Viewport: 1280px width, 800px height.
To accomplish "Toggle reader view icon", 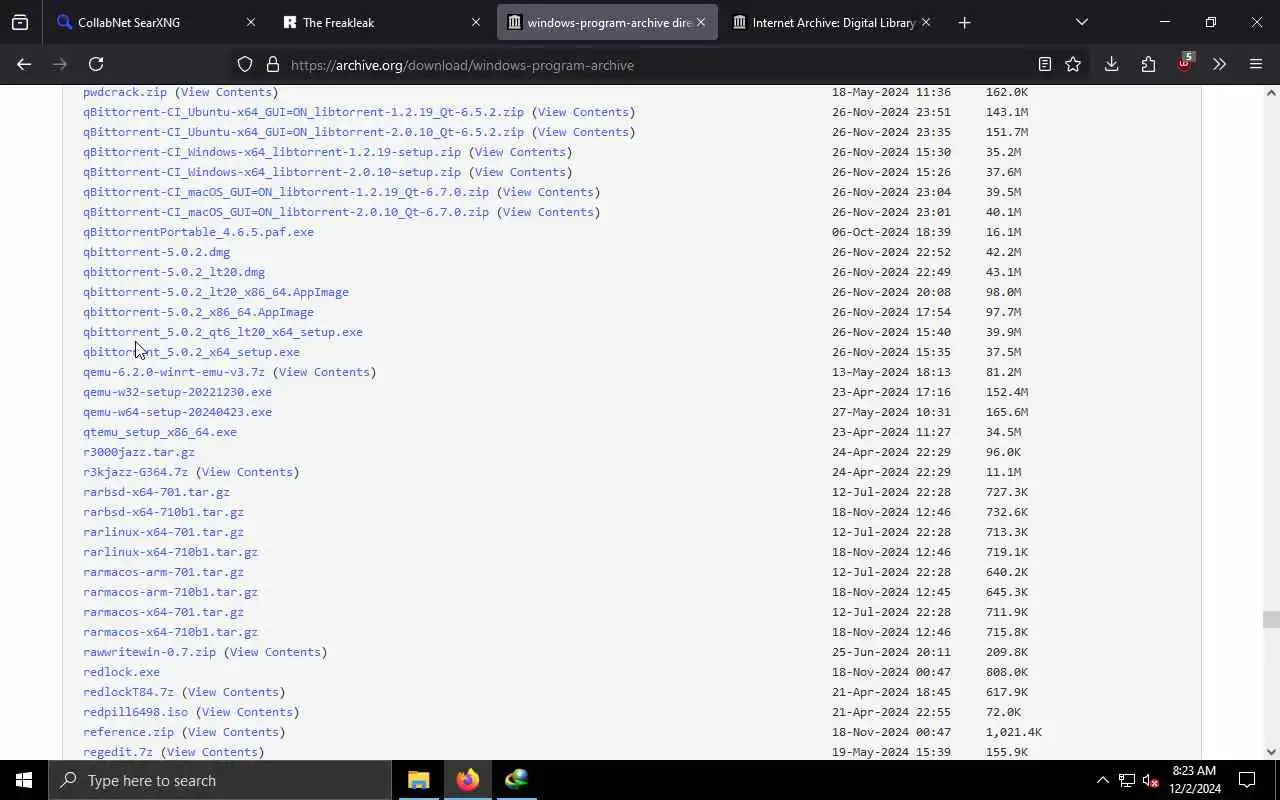I will point(1044,64).
